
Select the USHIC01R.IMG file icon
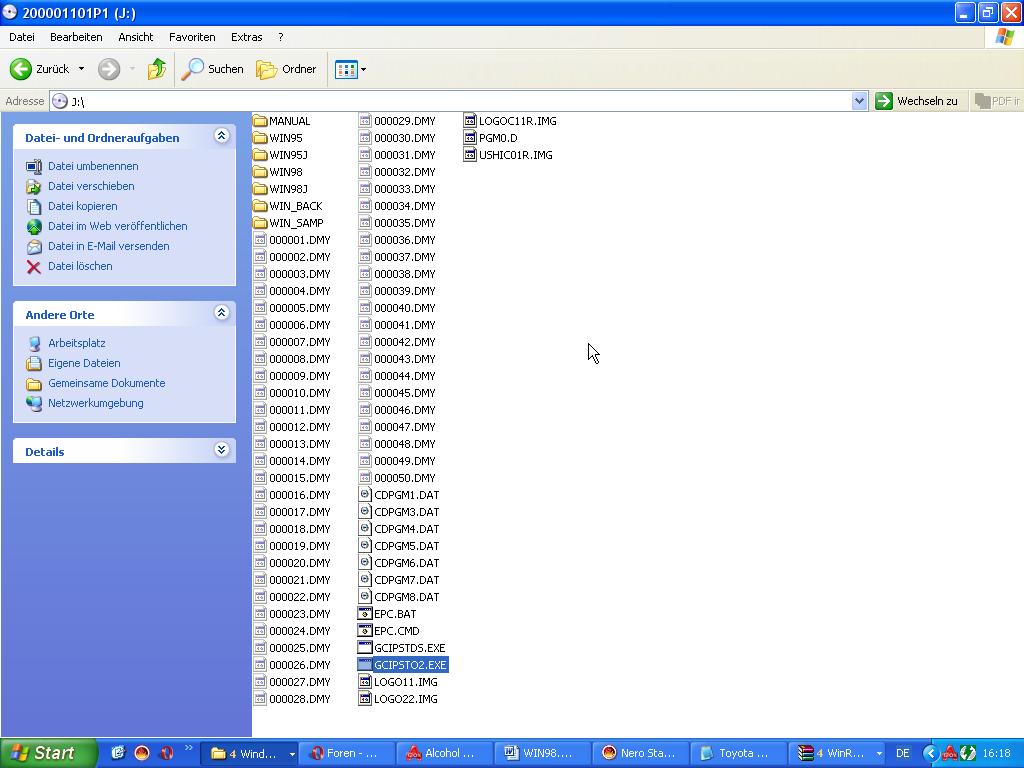(x=470, y=155)
